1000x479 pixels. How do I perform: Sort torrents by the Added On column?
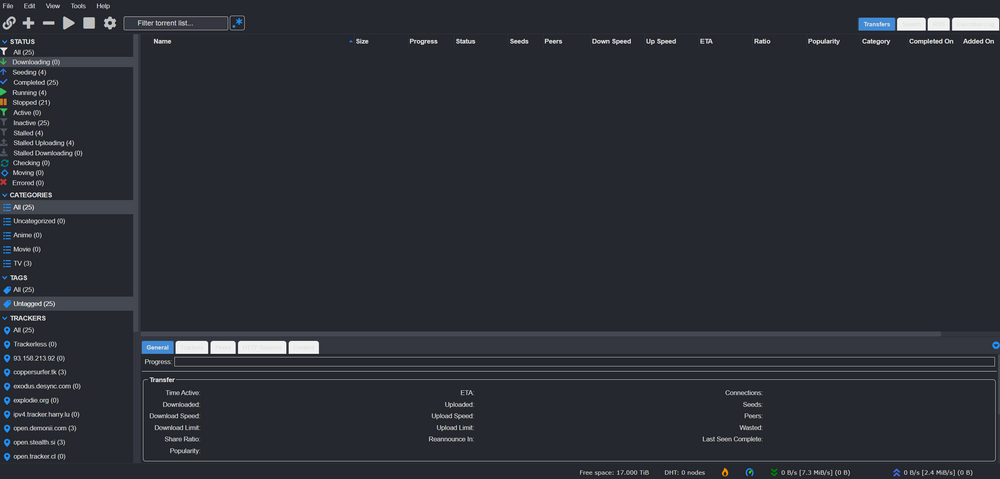pyautogui.click(x=978, y=41)
